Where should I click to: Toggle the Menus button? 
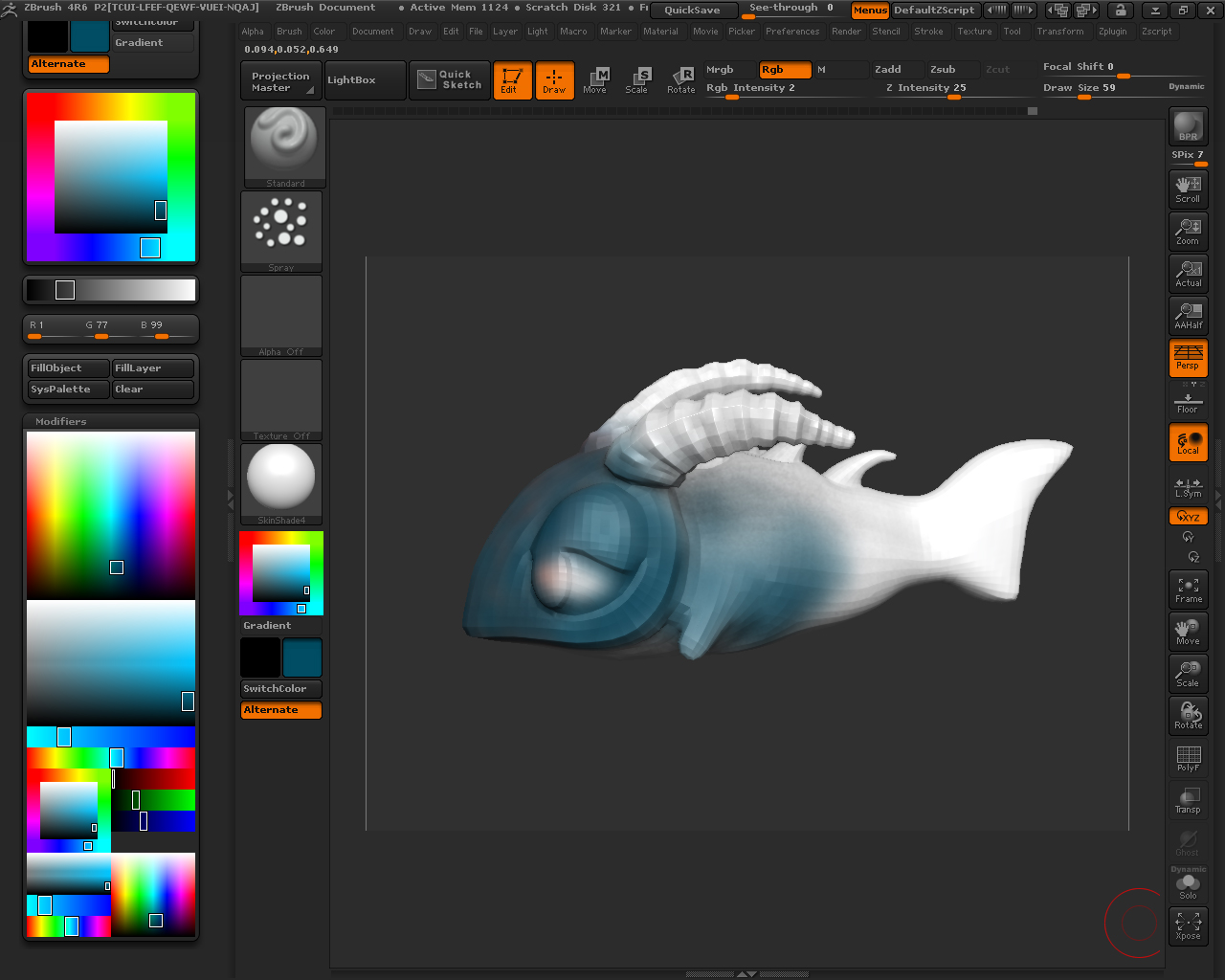870,11
